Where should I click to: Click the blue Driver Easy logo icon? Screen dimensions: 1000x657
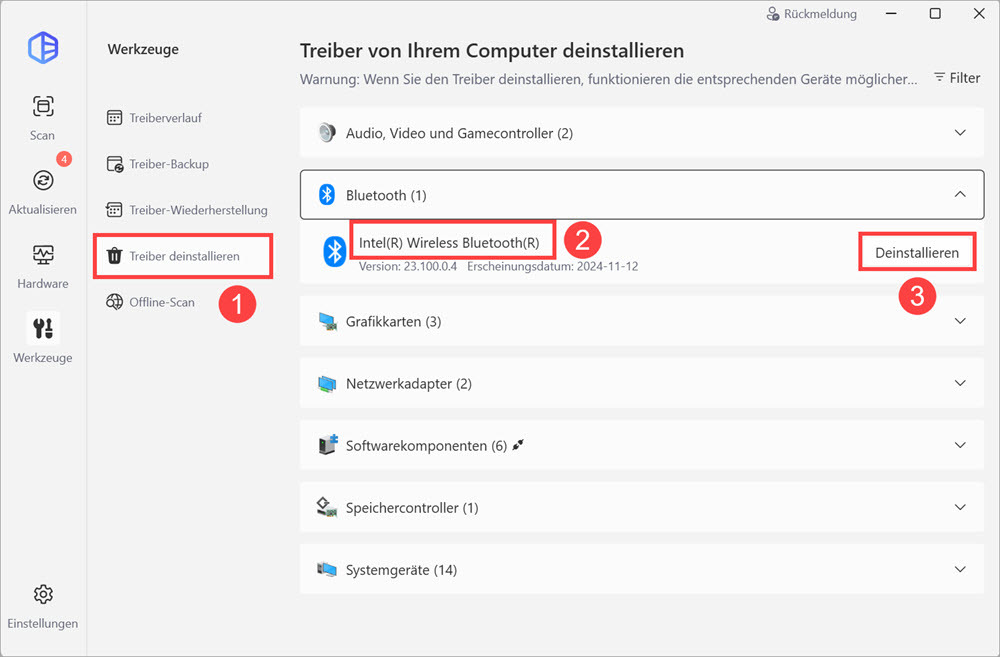click(43, 47)
